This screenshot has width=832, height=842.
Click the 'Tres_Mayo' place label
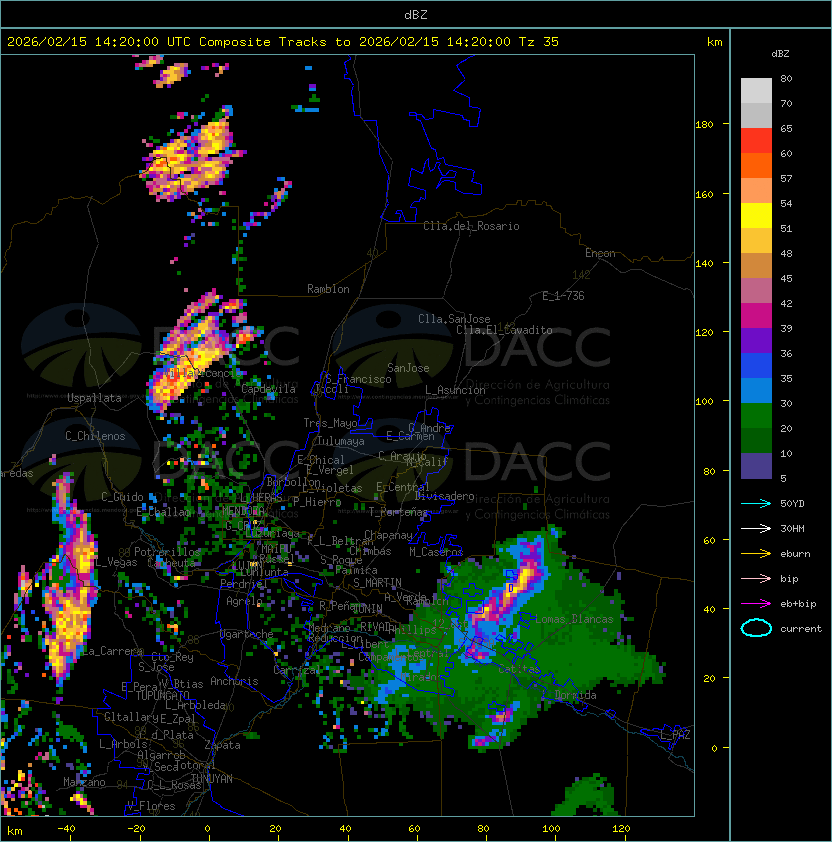[330, 423]
